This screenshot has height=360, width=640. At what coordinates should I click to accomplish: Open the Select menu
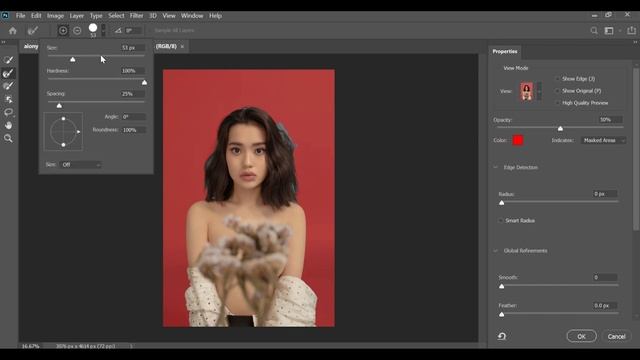click(x=116, y=16)
